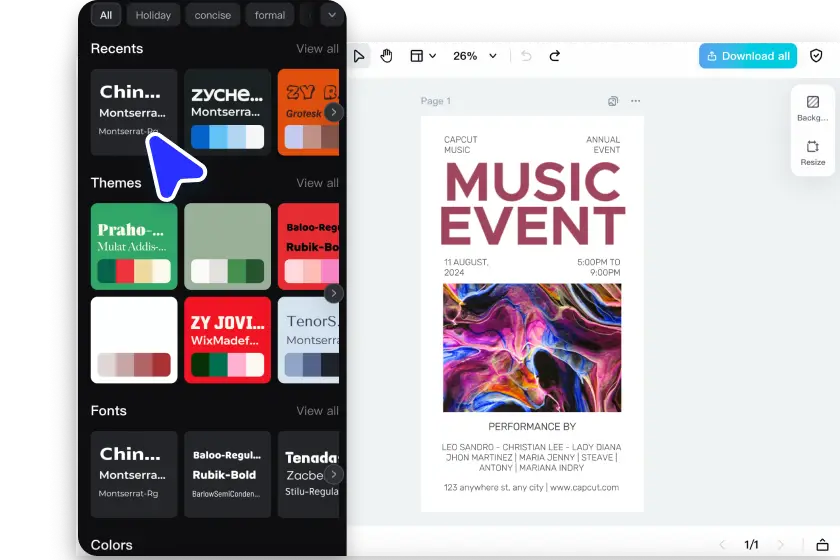The width and height of the screenshot is (840, 560).
Task: Select the formal filter tab
Action: (x=270, y=15)
